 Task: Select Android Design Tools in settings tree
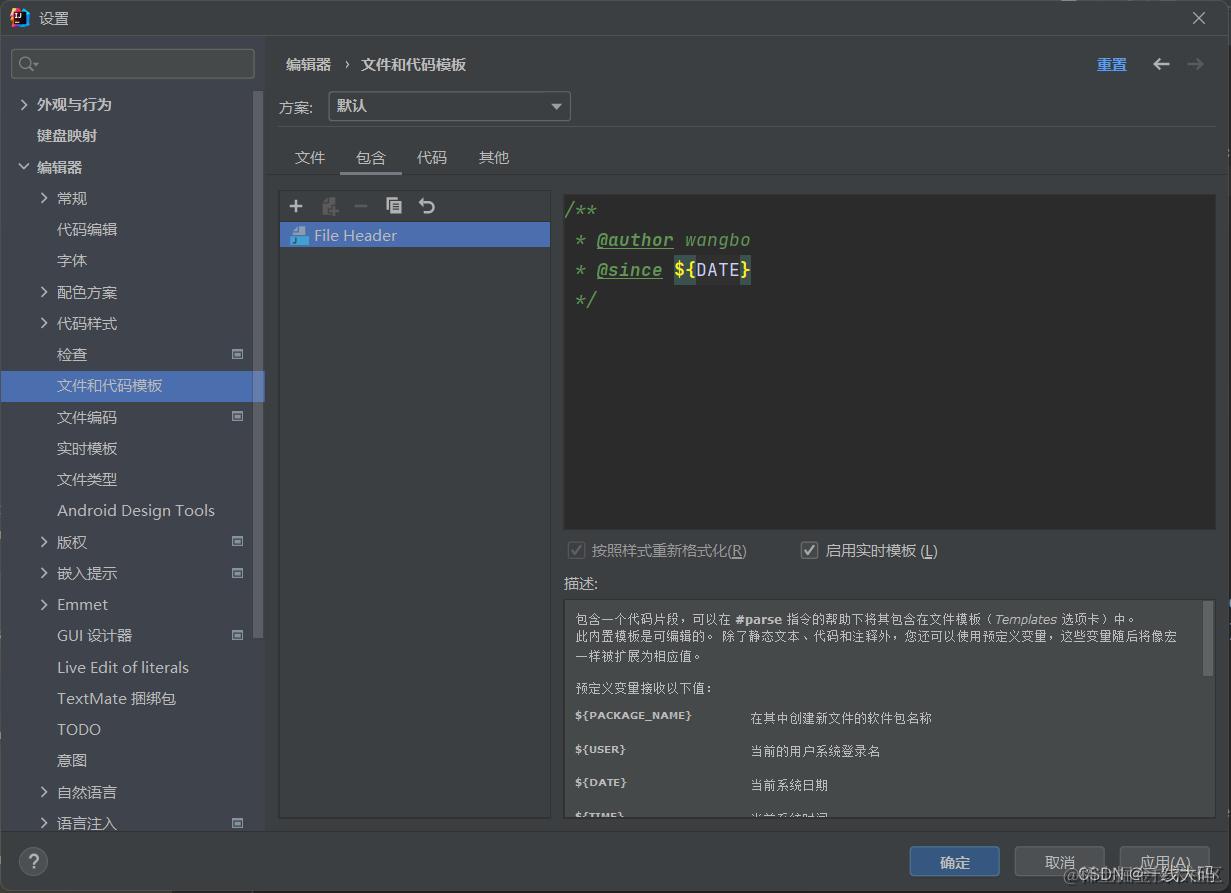[x=136, y=510]
